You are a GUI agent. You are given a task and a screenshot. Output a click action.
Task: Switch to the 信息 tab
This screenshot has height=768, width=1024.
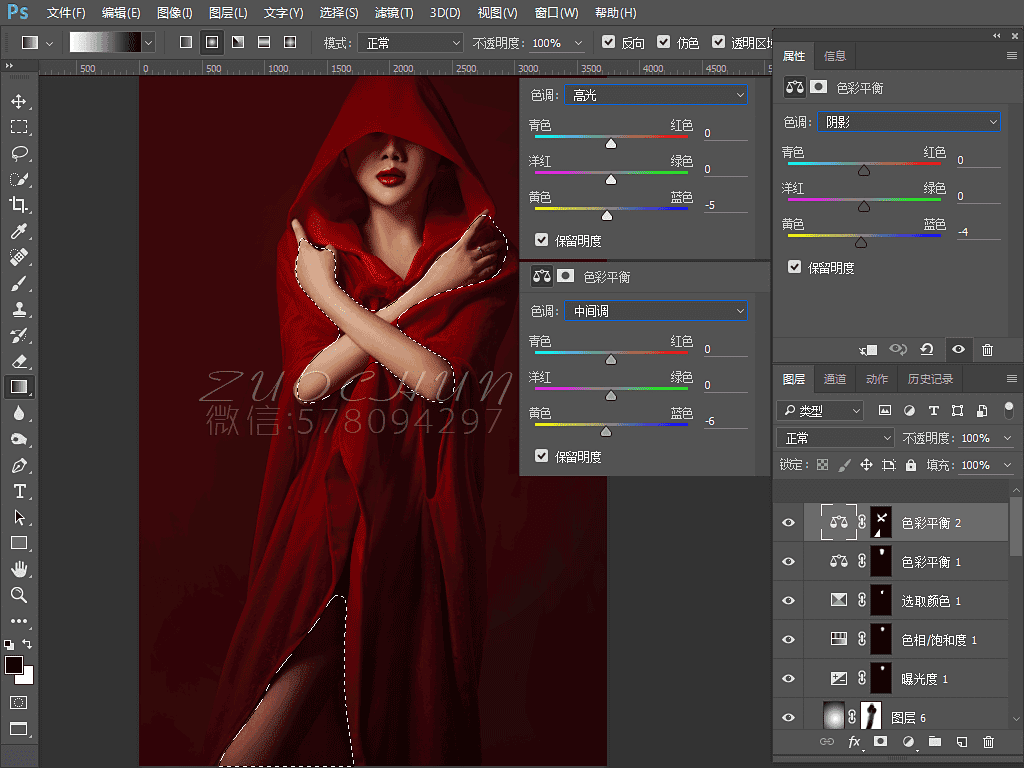coord(834,56)
